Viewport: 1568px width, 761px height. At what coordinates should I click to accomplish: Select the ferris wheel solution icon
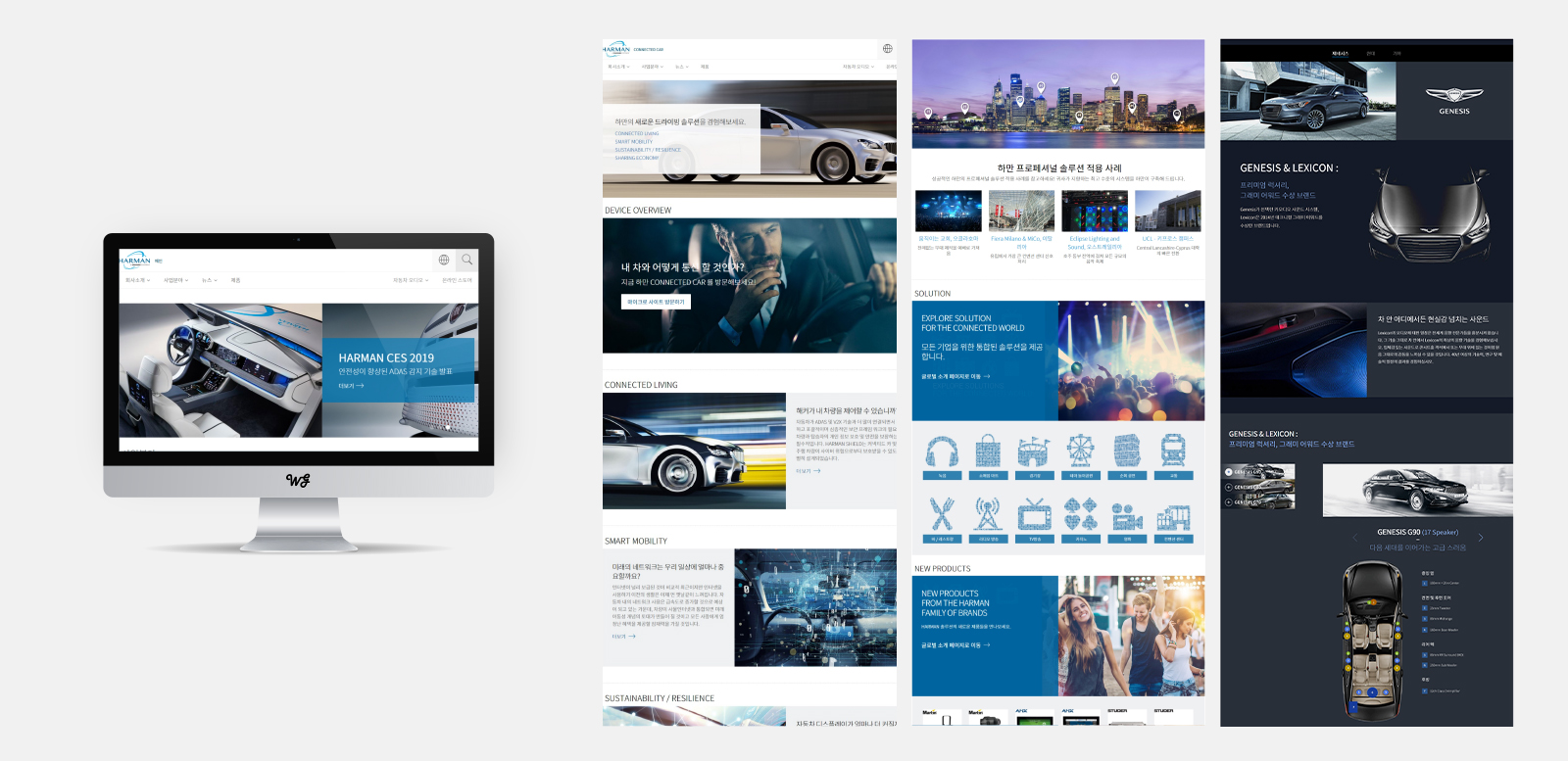(1081, 452)
